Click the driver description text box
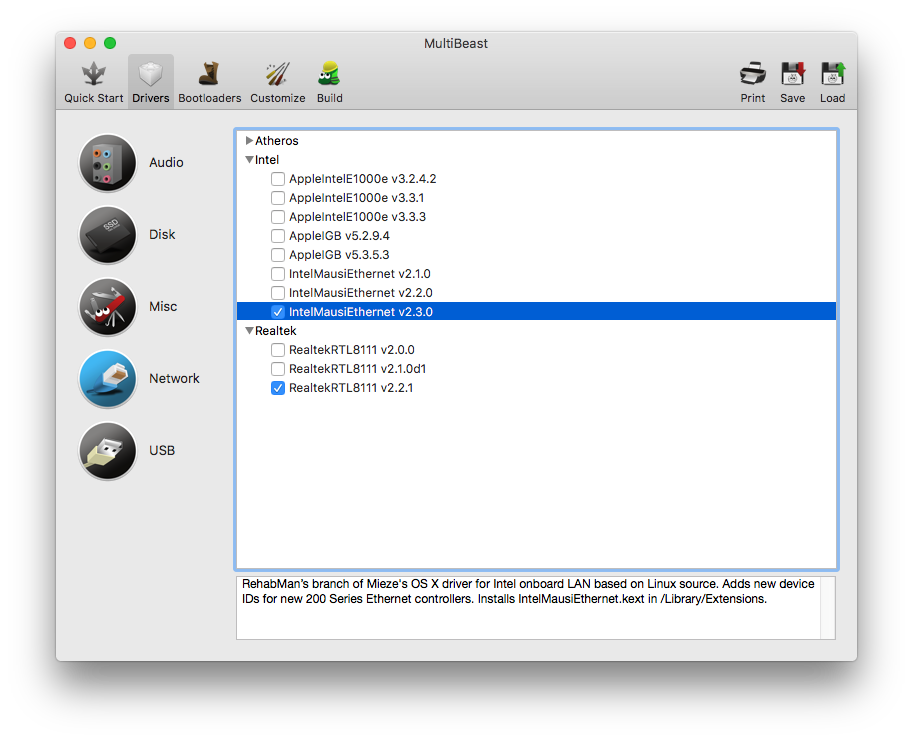The height and width of the screenshot is (741, 913). click(528, 607)
